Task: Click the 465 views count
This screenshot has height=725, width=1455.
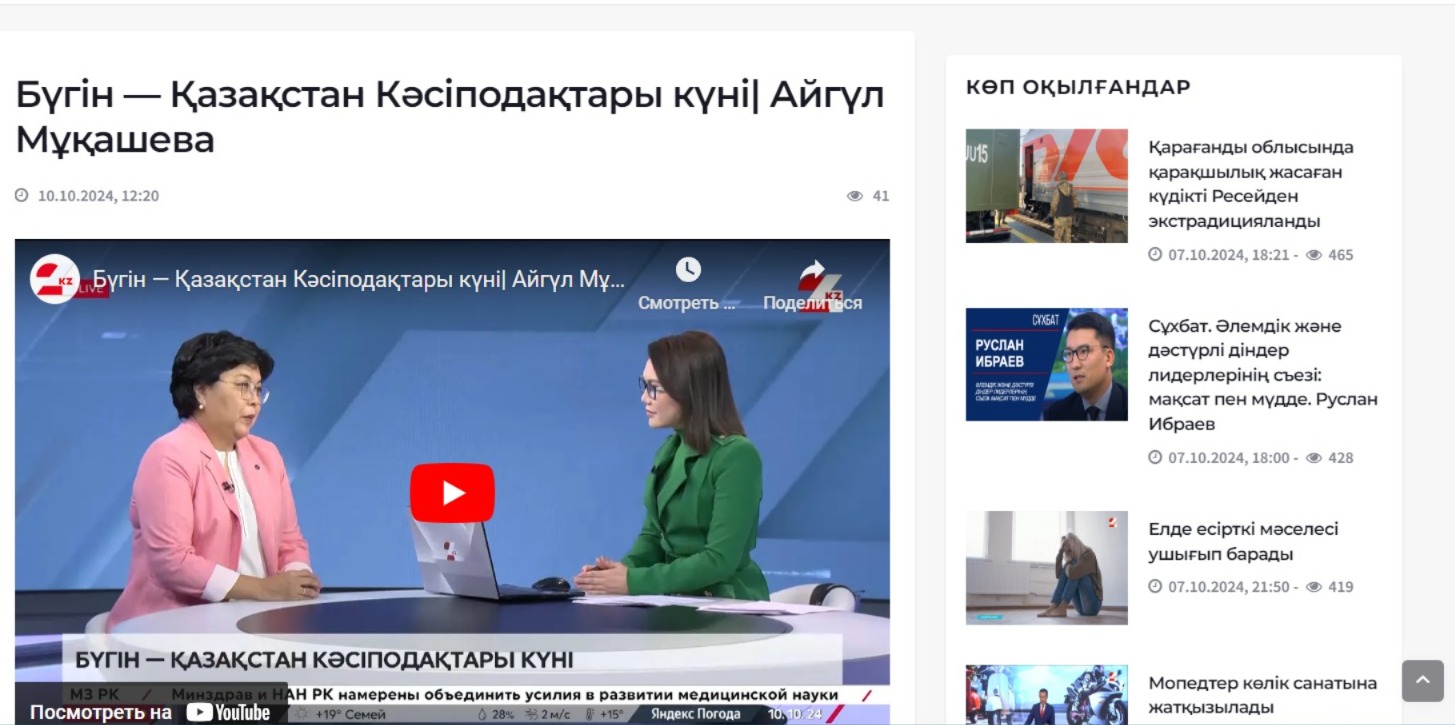Action: [x=1340, y=255]
